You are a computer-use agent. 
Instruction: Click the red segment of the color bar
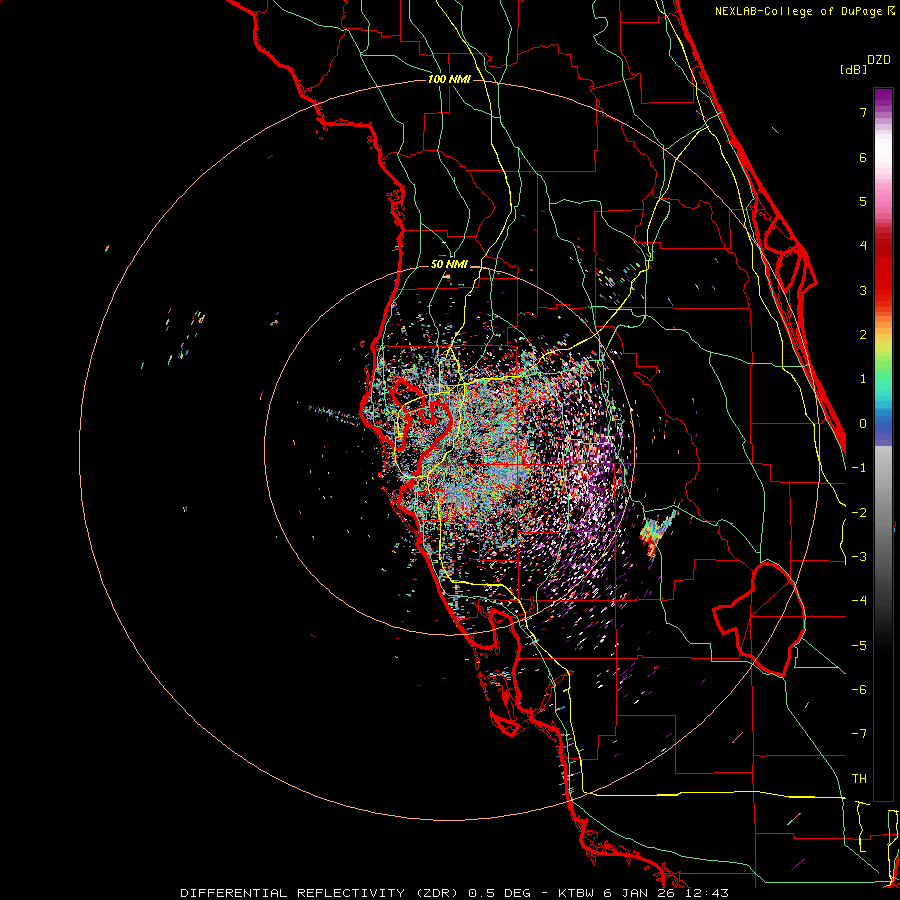pos(883,270)
